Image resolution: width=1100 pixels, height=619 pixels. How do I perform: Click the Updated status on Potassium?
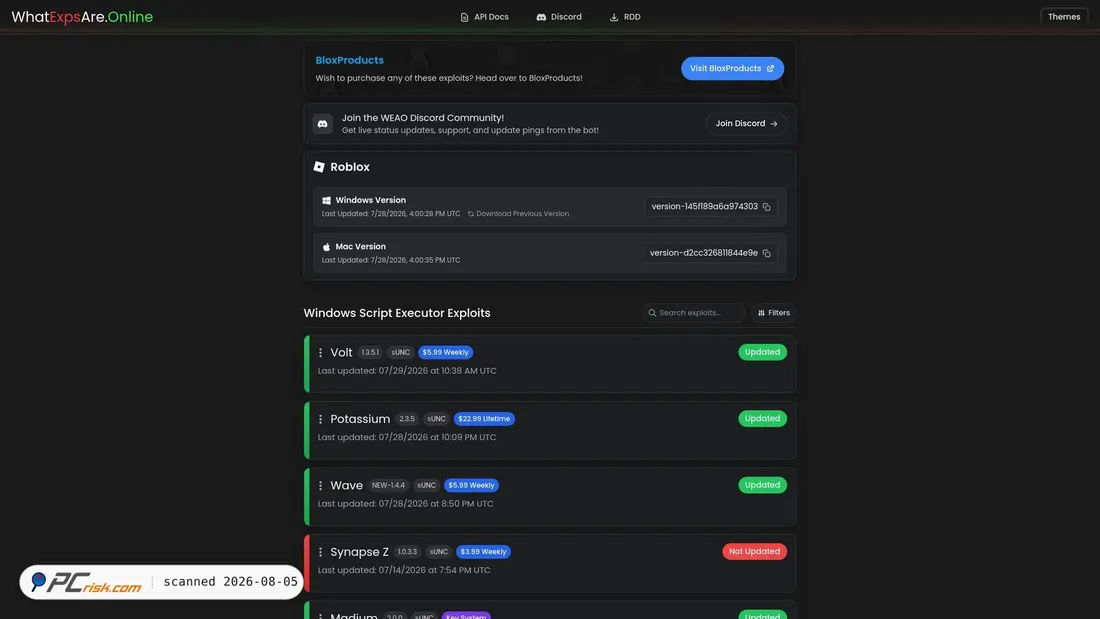coord(763,419)
